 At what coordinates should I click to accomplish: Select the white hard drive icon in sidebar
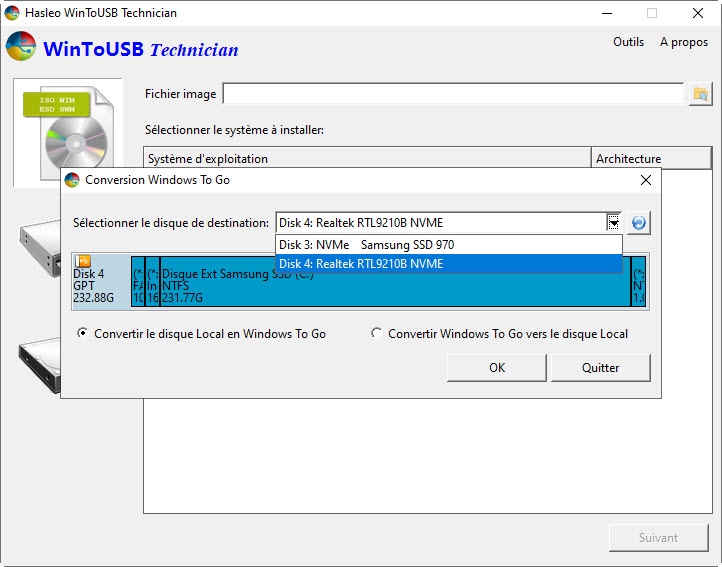[x=40, y=248]
